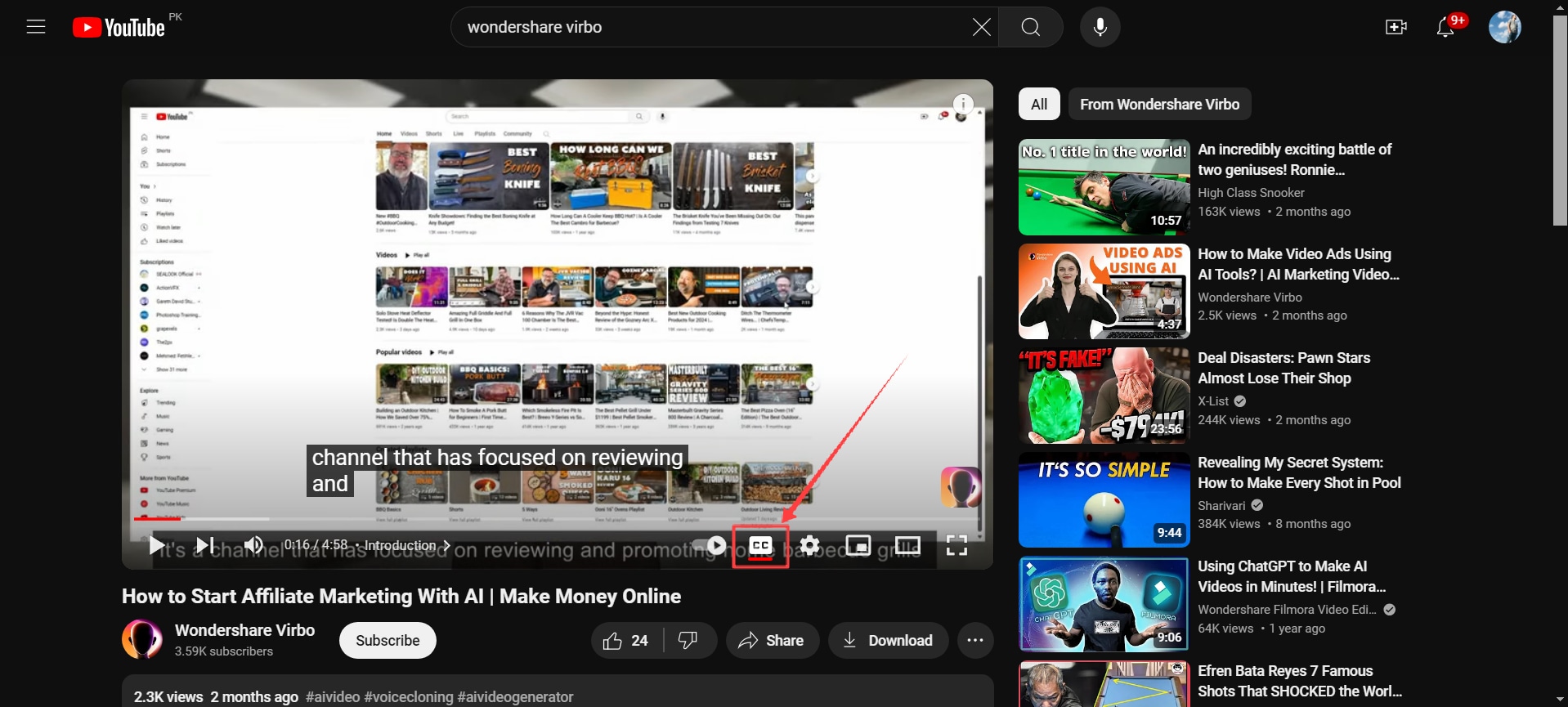Screen dimensions: 1568x707
Task: Dislike the video
Action: tap(689, 641)
